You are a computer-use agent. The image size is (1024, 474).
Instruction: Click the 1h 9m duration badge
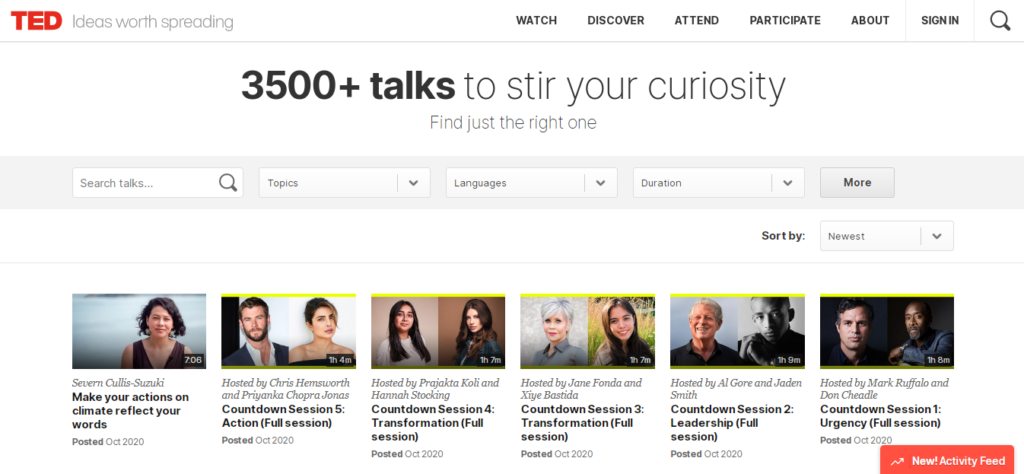tap(789, 360)
